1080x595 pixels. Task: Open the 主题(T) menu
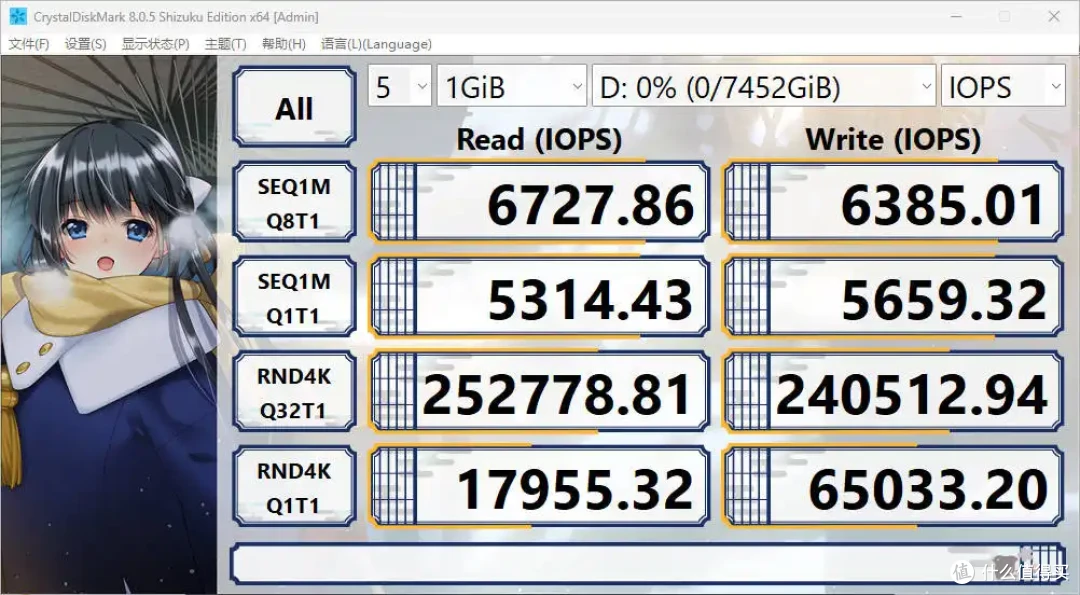tap(225, 44)
